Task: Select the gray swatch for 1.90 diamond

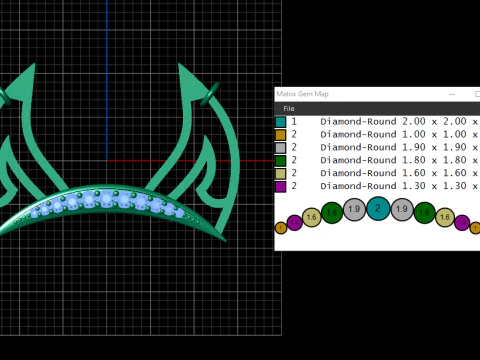Action: pos(281,147)
